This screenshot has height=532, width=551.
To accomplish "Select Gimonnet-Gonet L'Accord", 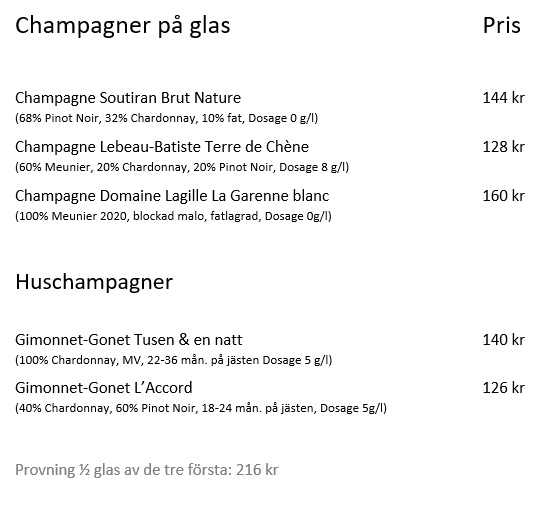I will click(x=104, y=388).
